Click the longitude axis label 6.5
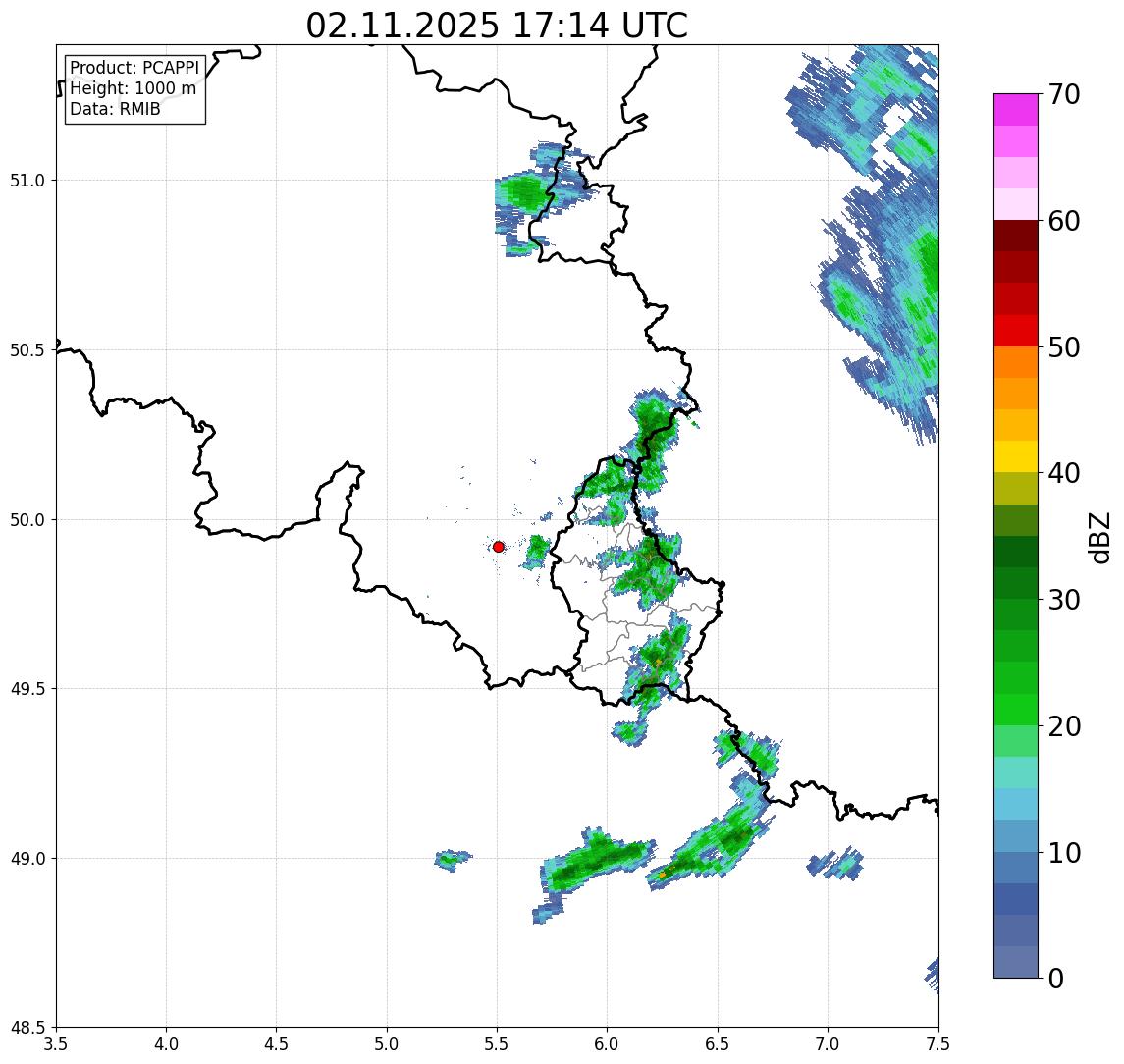Viewport: 1124px width, 1064px height. 718,1044
